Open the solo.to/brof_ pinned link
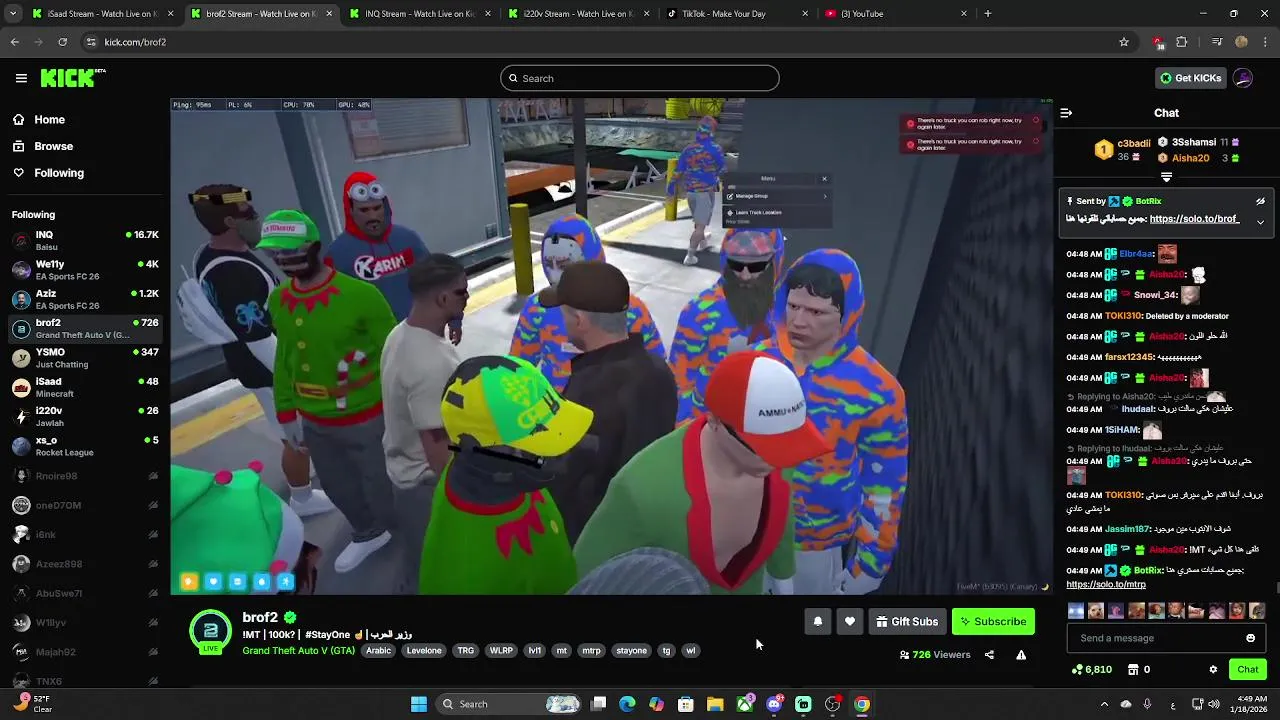1280x720 pixels. (1194, 219)
